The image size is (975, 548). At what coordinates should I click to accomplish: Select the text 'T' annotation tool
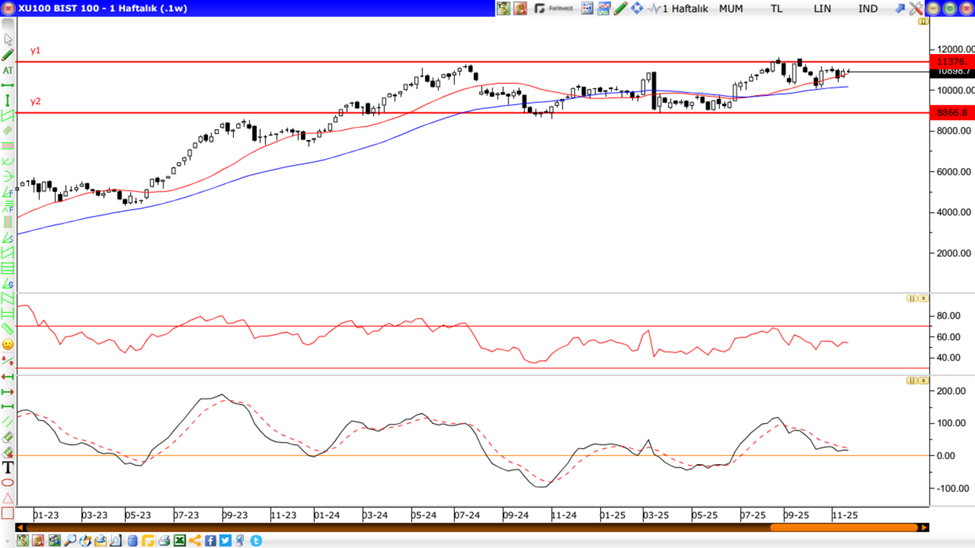coord(8,467)
